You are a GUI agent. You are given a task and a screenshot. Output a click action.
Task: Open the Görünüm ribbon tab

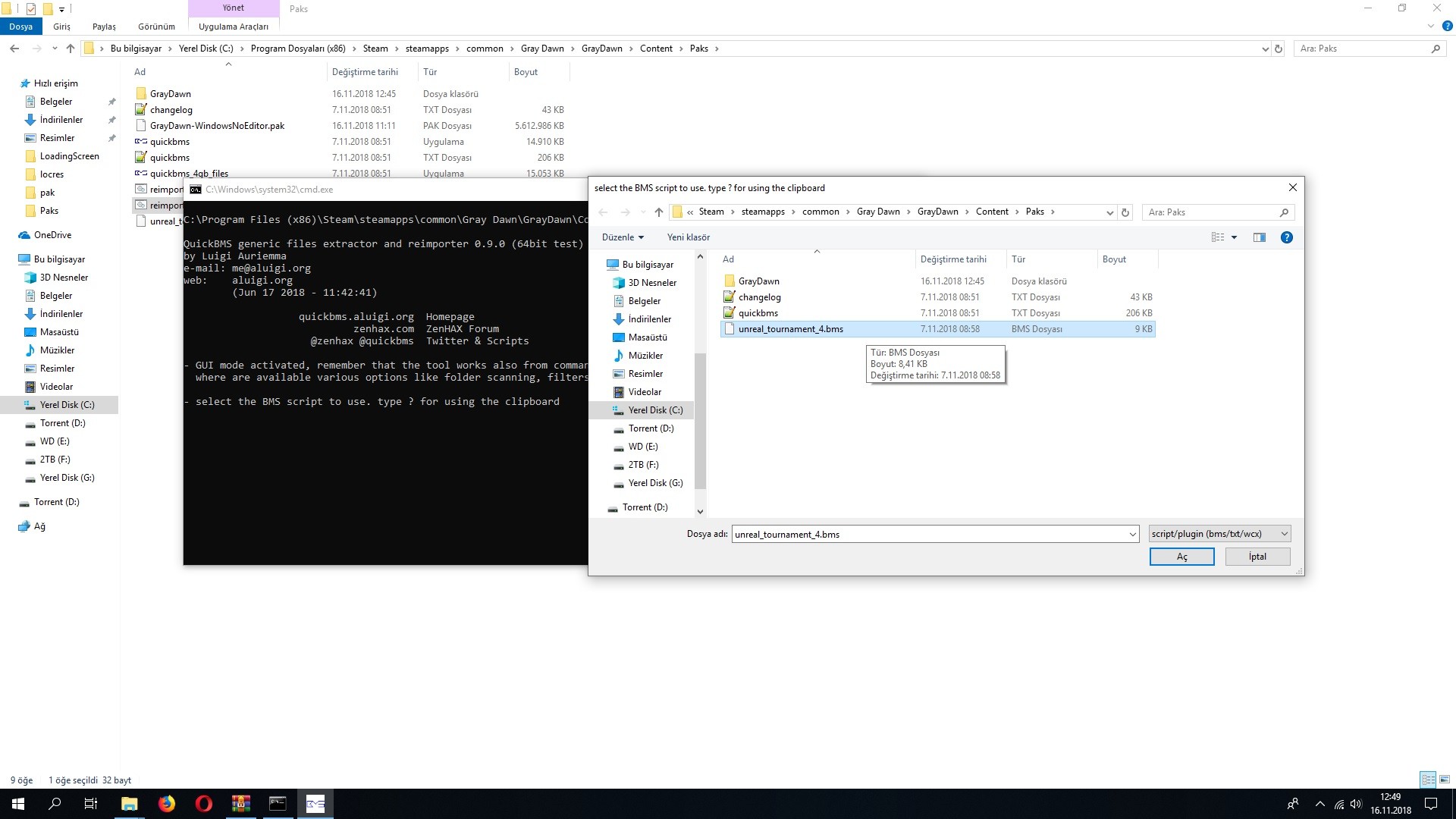click(x=156, y=27)
